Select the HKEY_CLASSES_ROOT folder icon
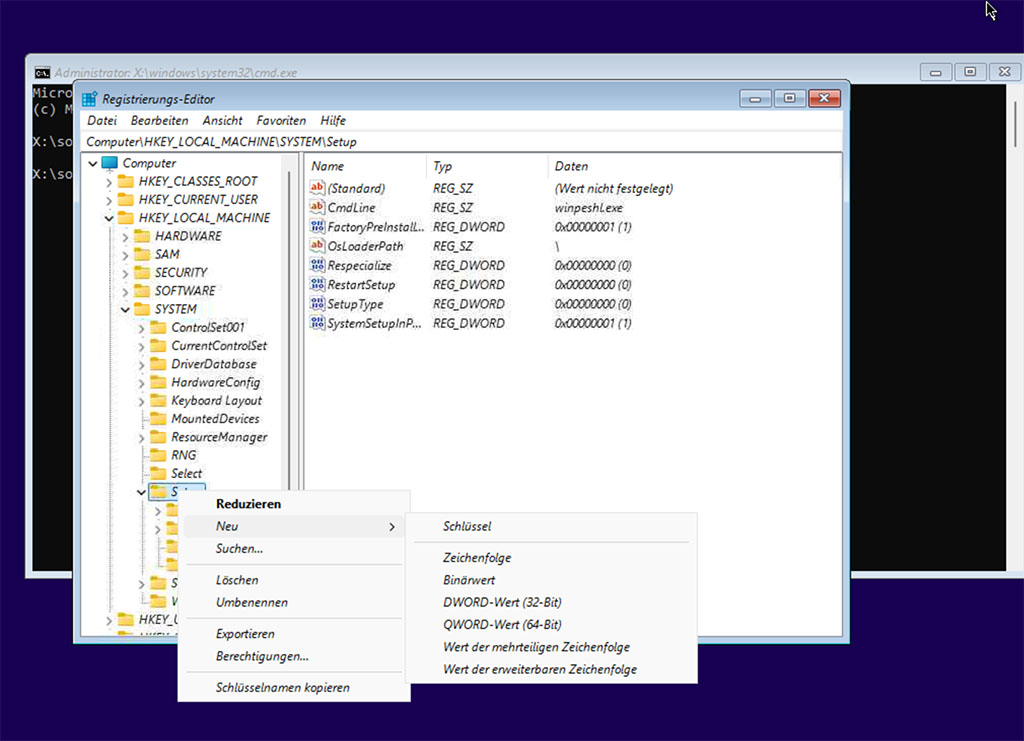1024x741 pixels. click(x=126, y=181)
